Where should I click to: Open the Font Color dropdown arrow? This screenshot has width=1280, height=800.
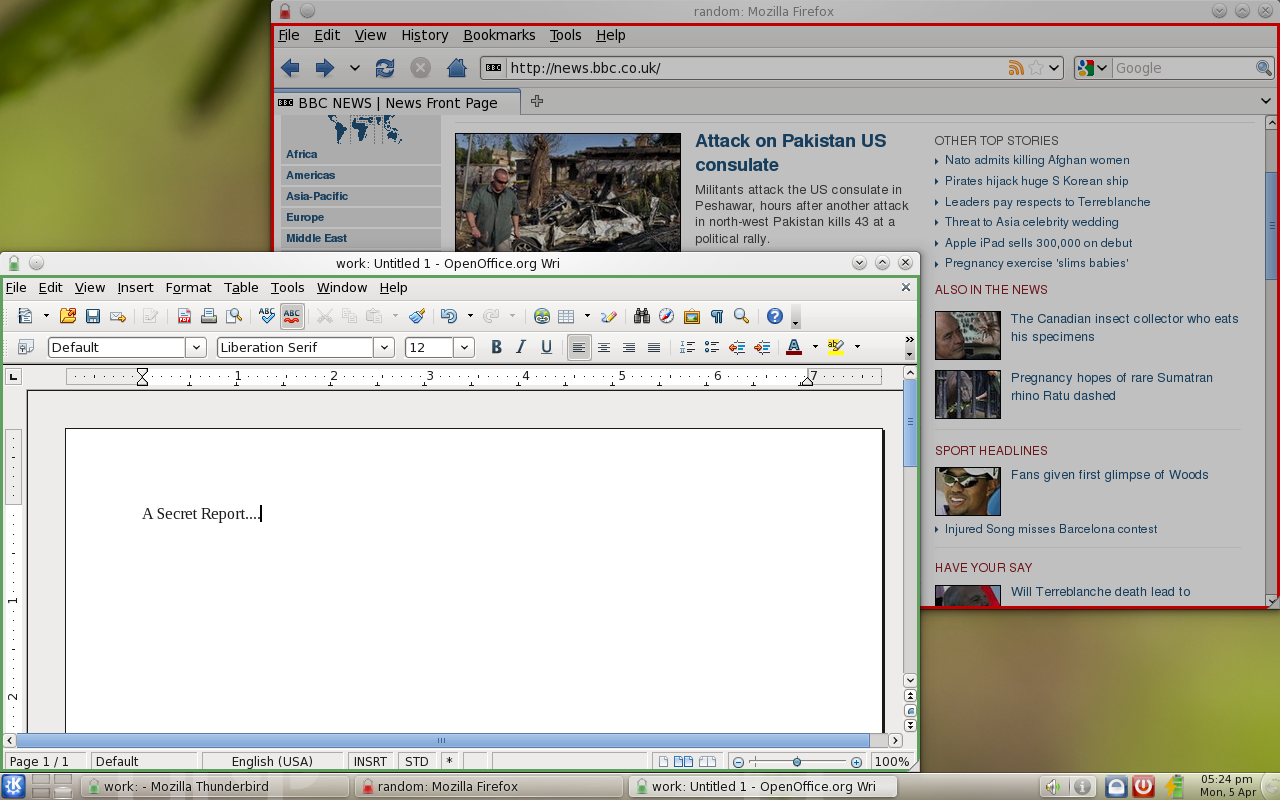[815, 347]
